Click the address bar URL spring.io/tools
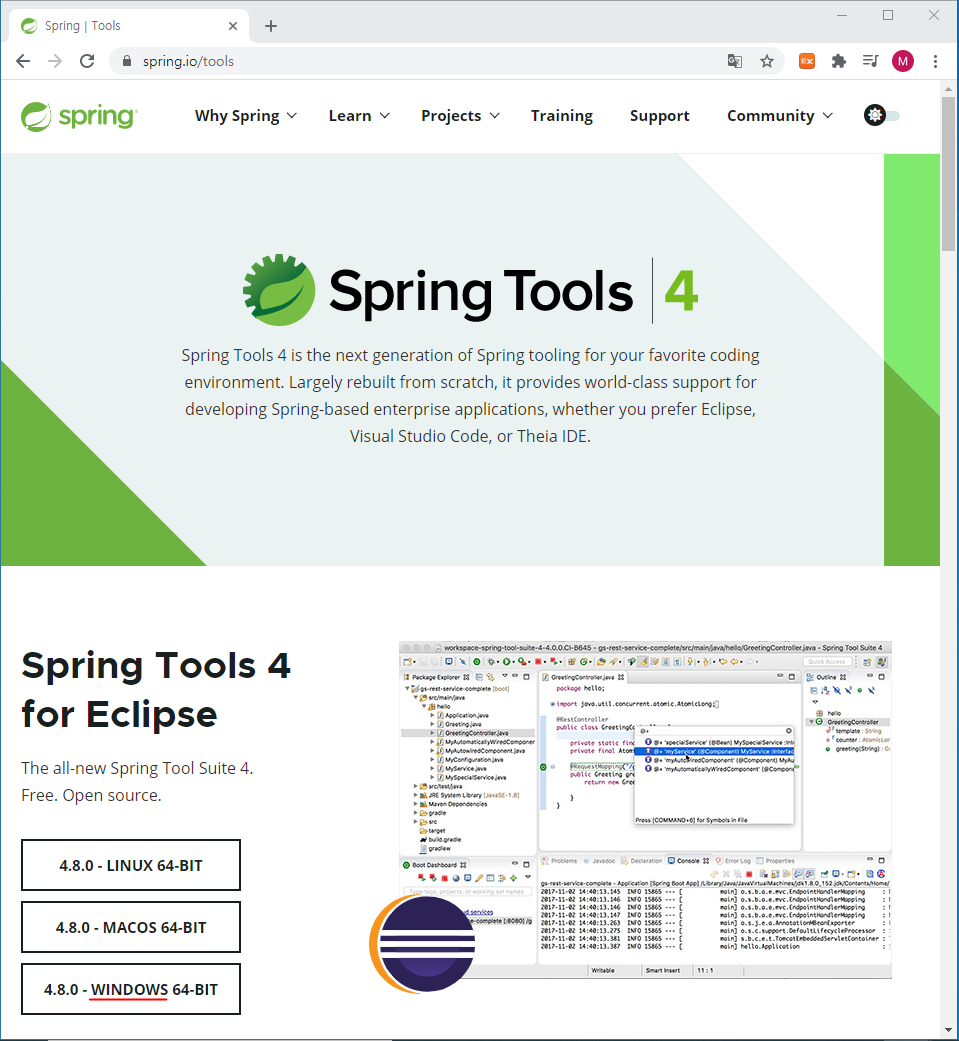 (188, 61)
